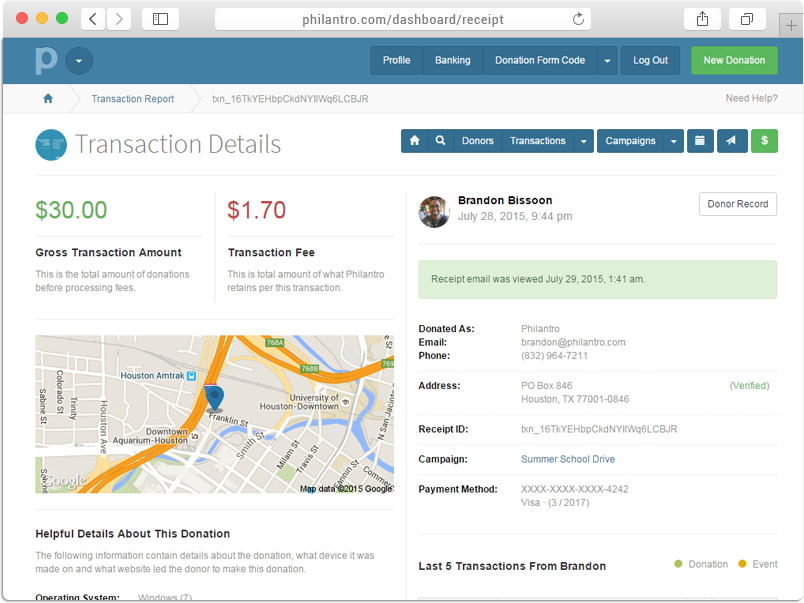
Task: Open Donation Form Code
Action: coord(540,61)
